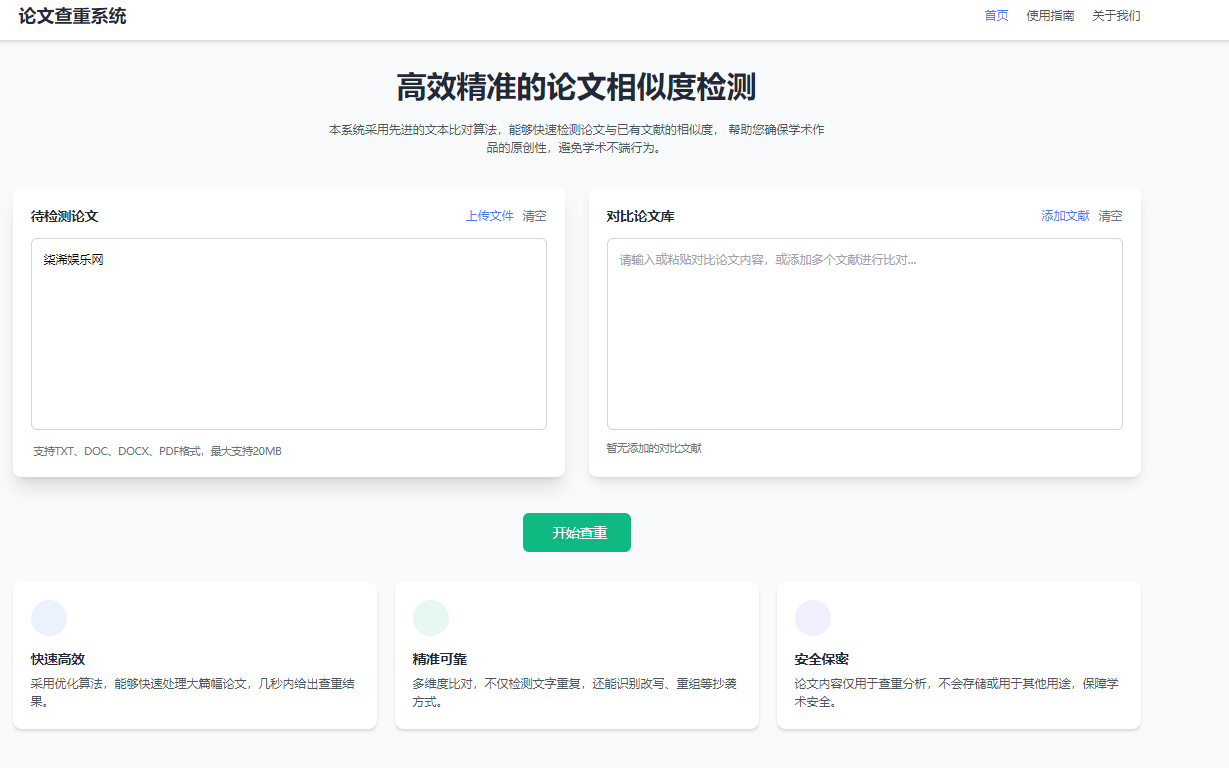Go to the 首页 nav link
Screen dimensions: 1229x768
click(x=996, y=16)
